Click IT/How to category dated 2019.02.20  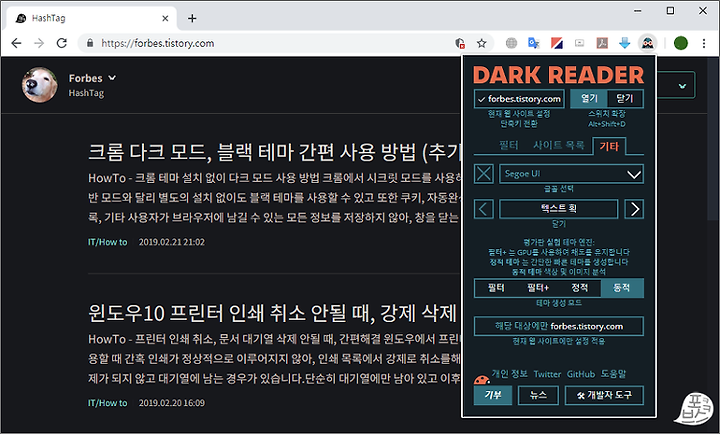click(107, 403)
